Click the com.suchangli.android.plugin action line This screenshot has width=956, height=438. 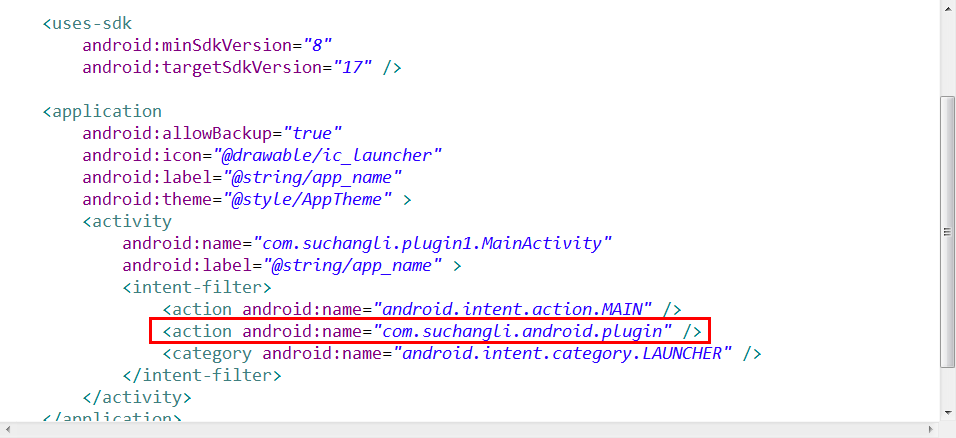pos(432,331)
